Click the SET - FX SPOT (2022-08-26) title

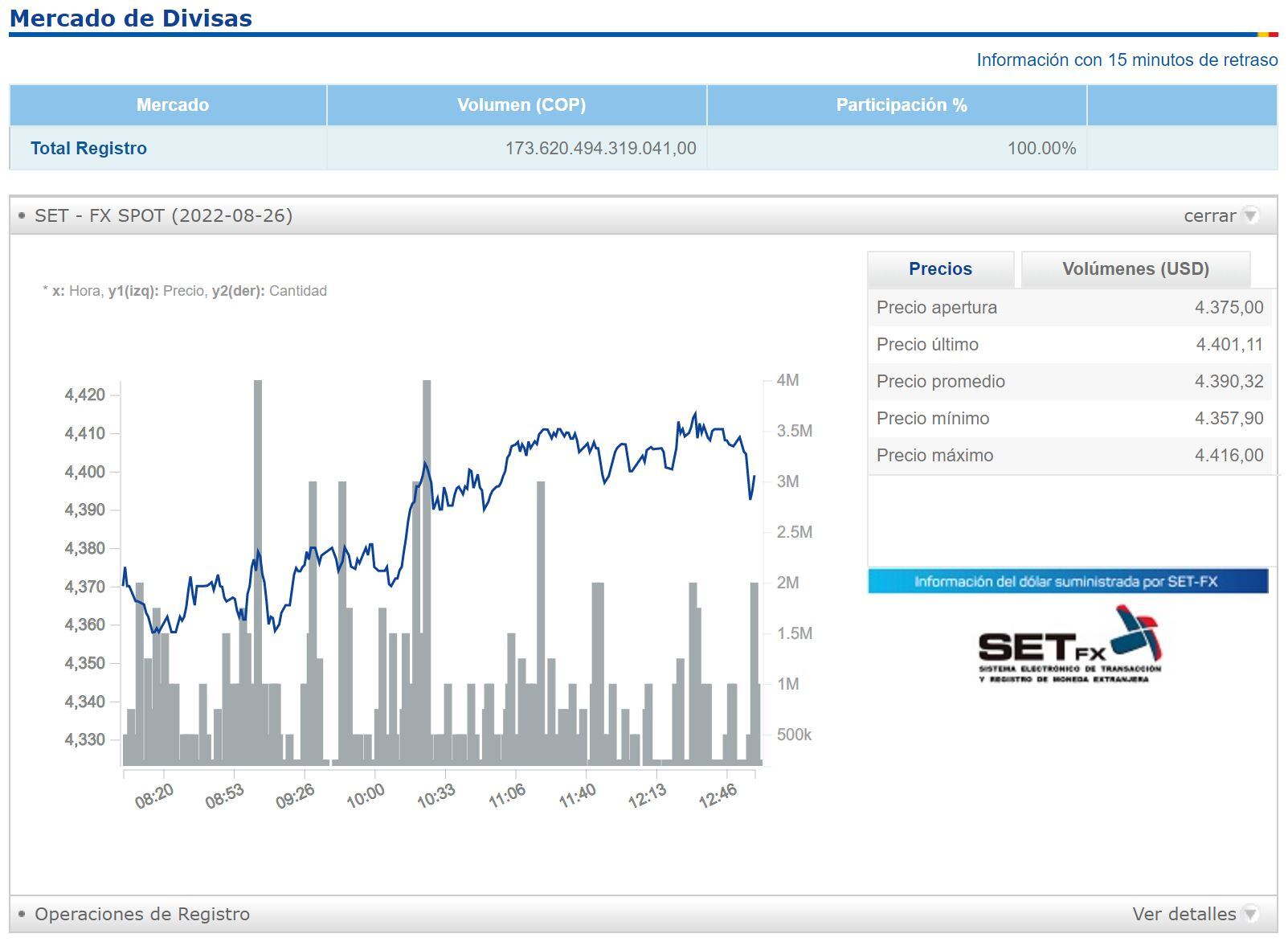coord(163,215)
